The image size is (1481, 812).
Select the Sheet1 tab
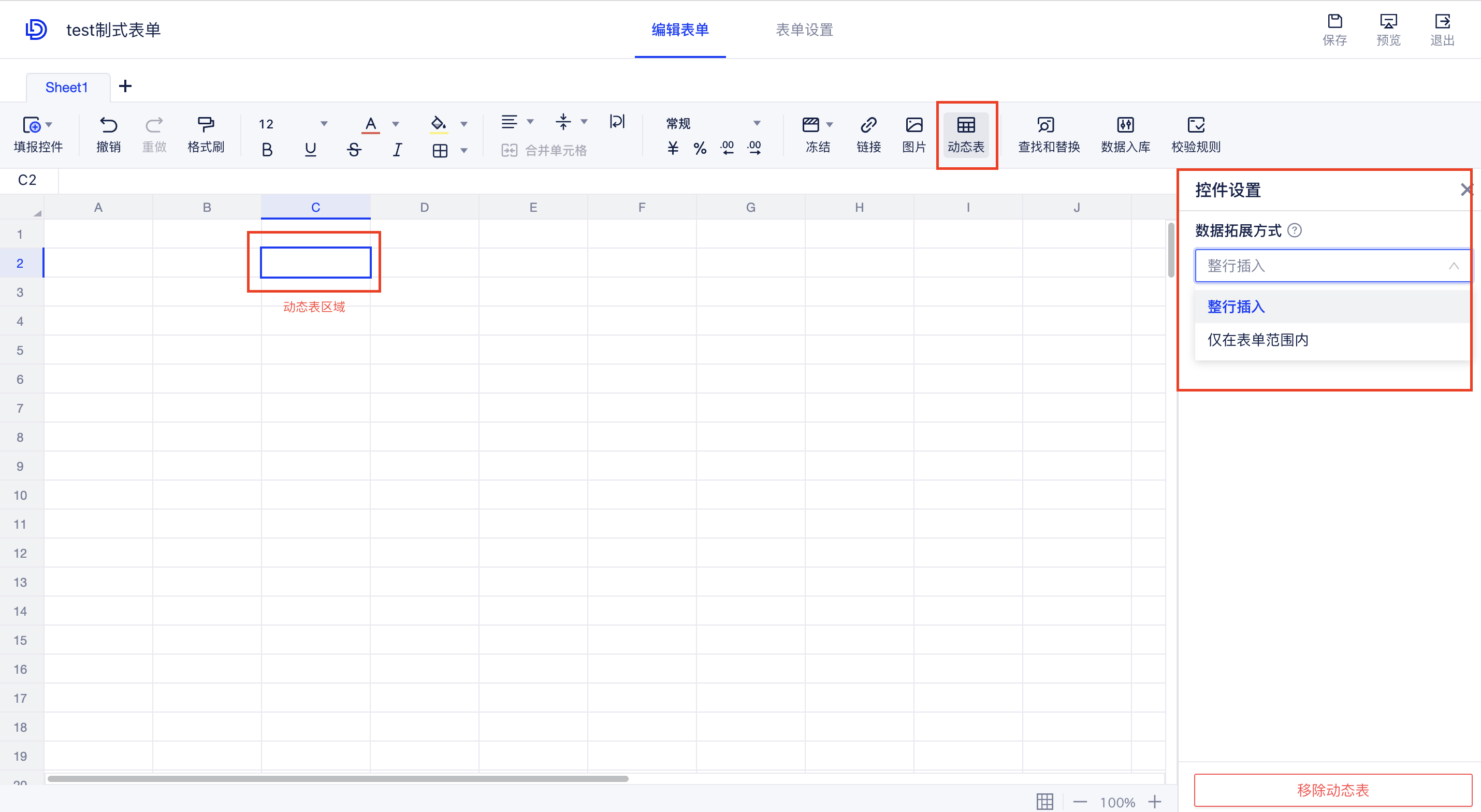click(x=67, y=87)
